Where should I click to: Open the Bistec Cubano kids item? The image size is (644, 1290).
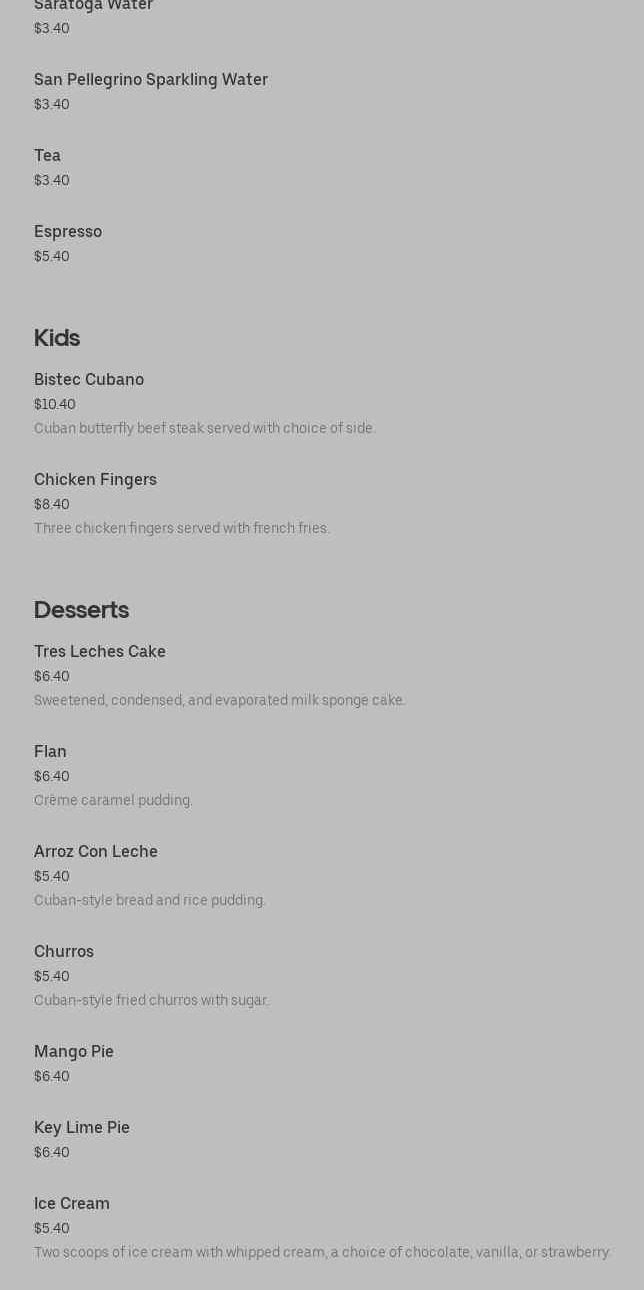coord(89,380)
